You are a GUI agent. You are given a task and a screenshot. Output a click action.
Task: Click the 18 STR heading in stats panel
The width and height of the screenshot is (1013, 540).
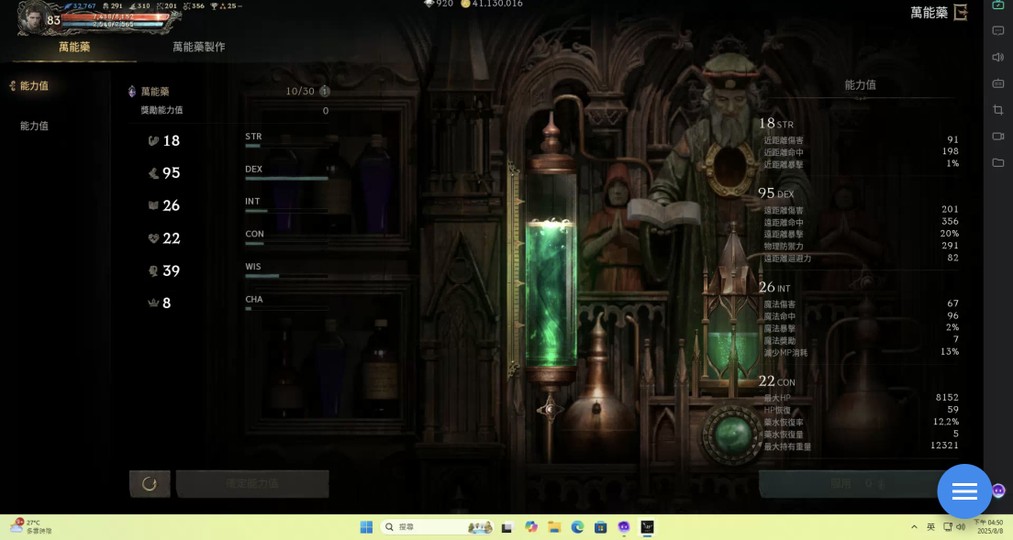(x=776, y=123)
